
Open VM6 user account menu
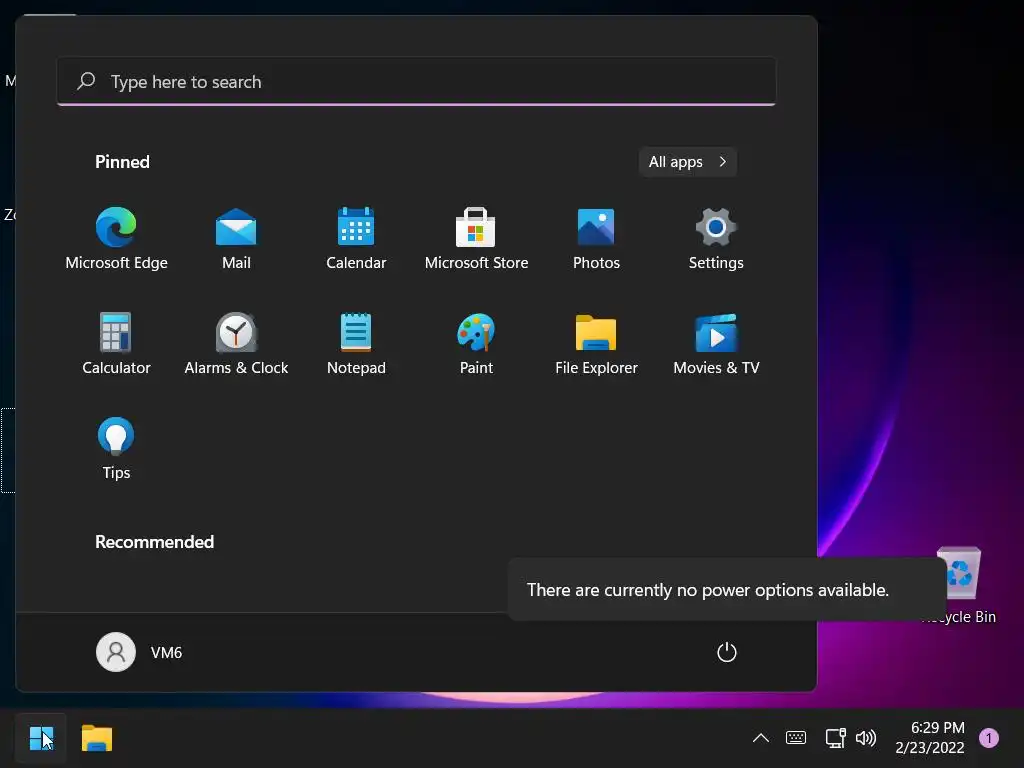139,652
